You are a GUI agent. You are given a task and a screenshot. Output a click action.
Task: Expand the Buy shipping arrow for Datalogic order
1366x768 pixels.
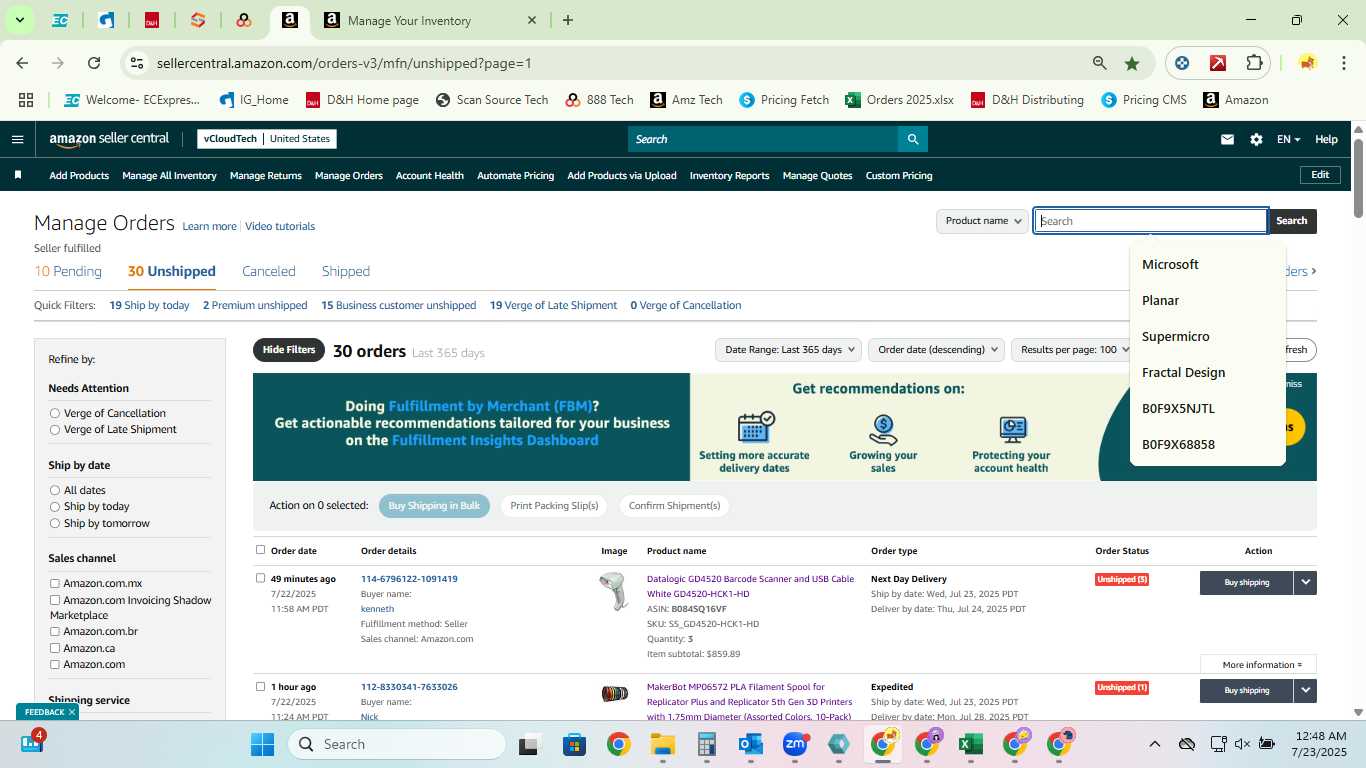[1305, 582]
